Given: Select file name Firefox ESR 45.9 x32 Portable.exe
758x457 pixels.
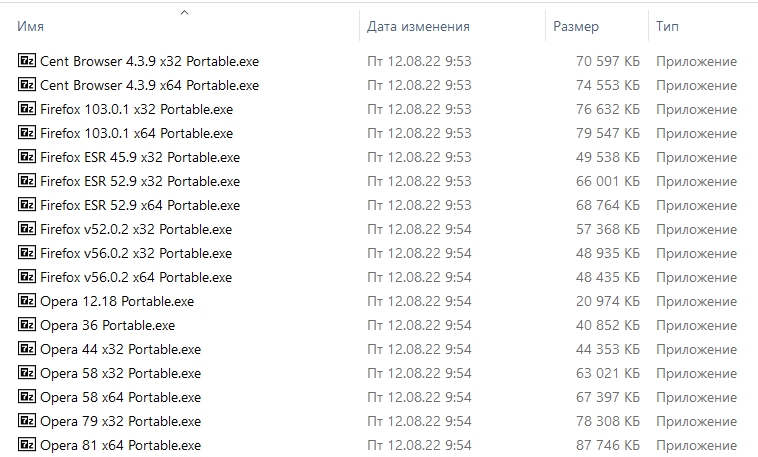Looking at the screenshot, I should point(140,157).
